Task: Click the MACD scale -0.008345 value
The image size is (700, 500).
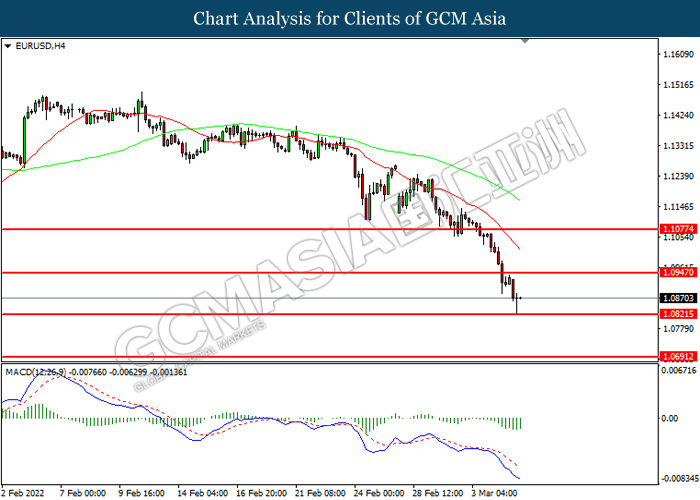Action: [x=680, y=479]
